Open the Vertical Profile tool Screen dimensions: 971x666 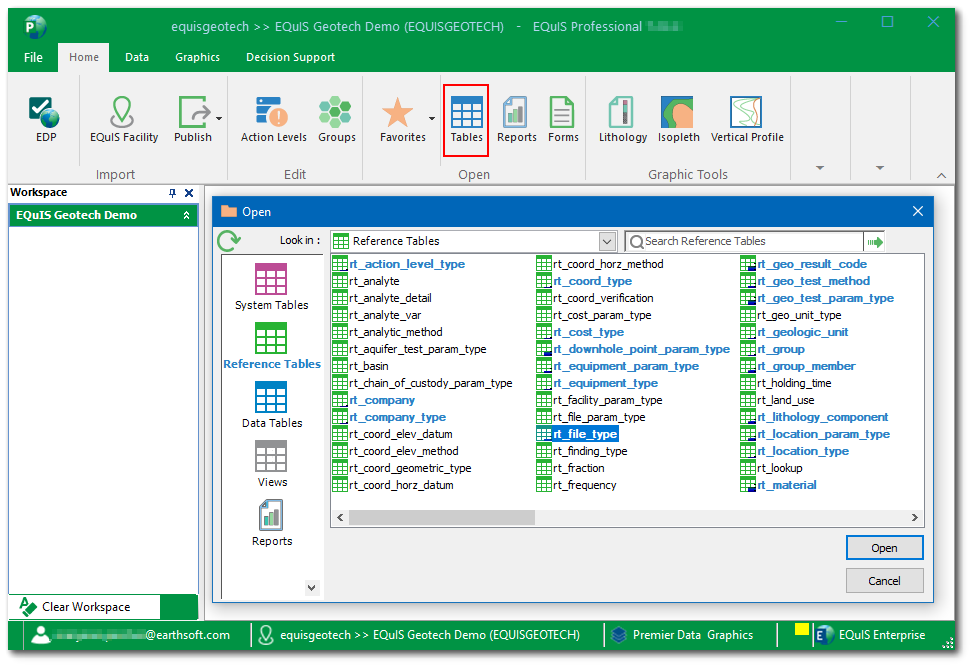tap(746, 118)
